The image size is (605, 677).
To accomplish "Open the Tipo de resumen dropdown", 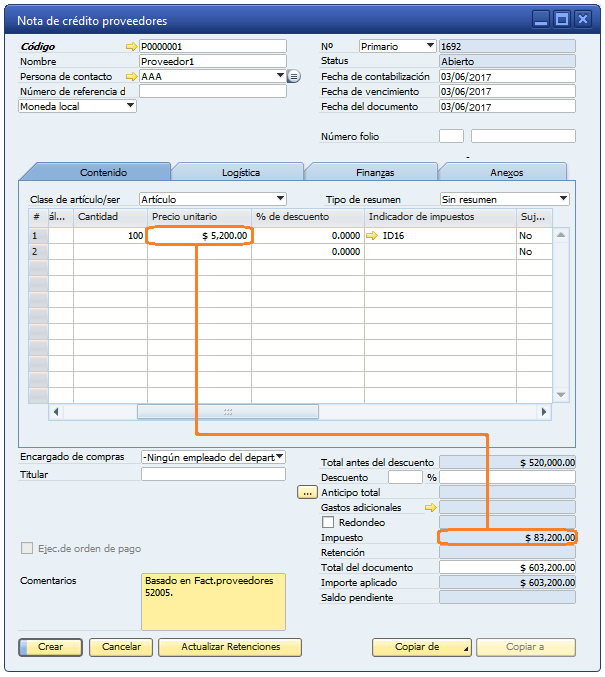I will coord(563,199).
